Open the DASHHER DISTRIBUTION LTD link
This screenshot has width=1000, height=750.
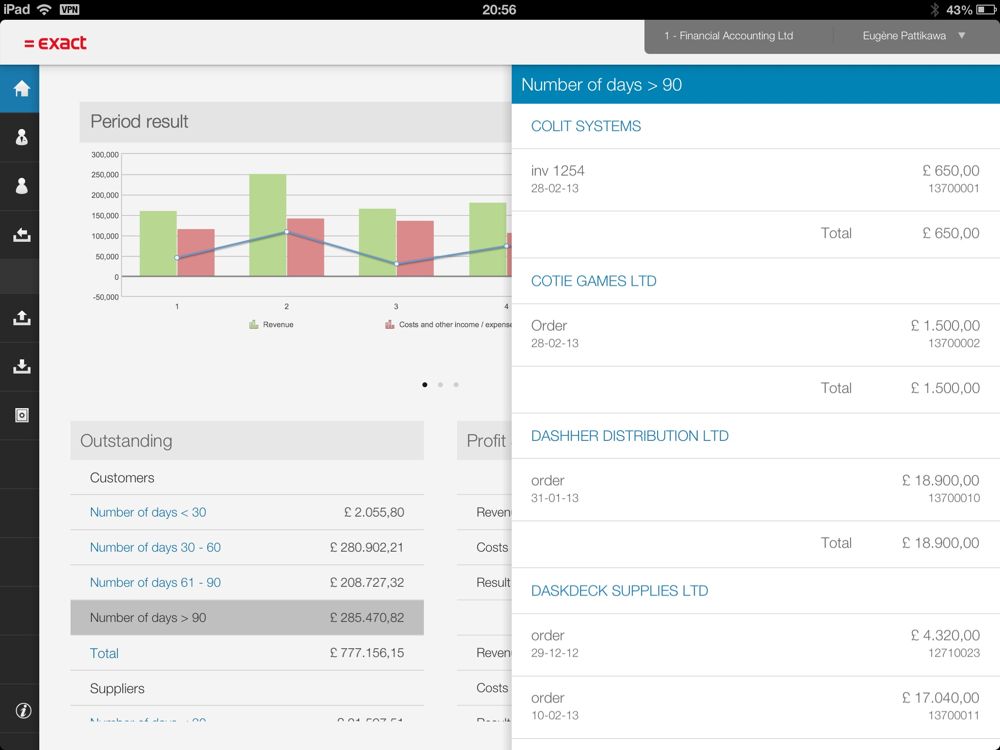(x=629, y=437)
